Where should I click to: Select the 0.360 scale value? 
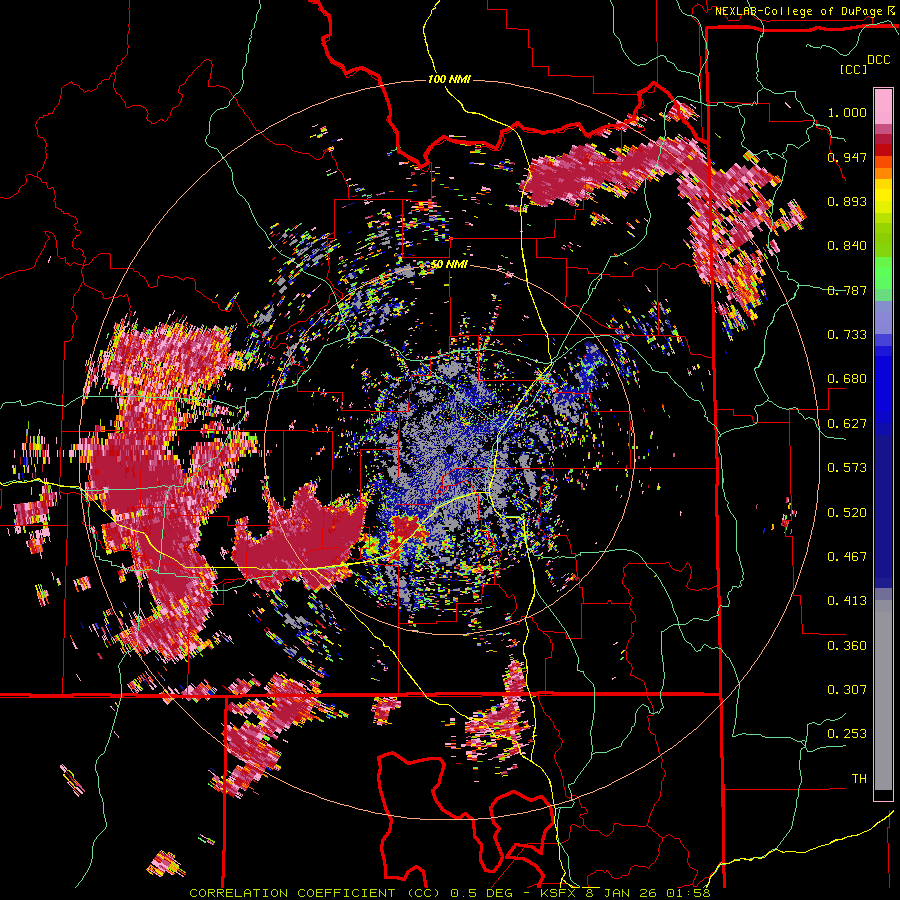pos(847,646)
